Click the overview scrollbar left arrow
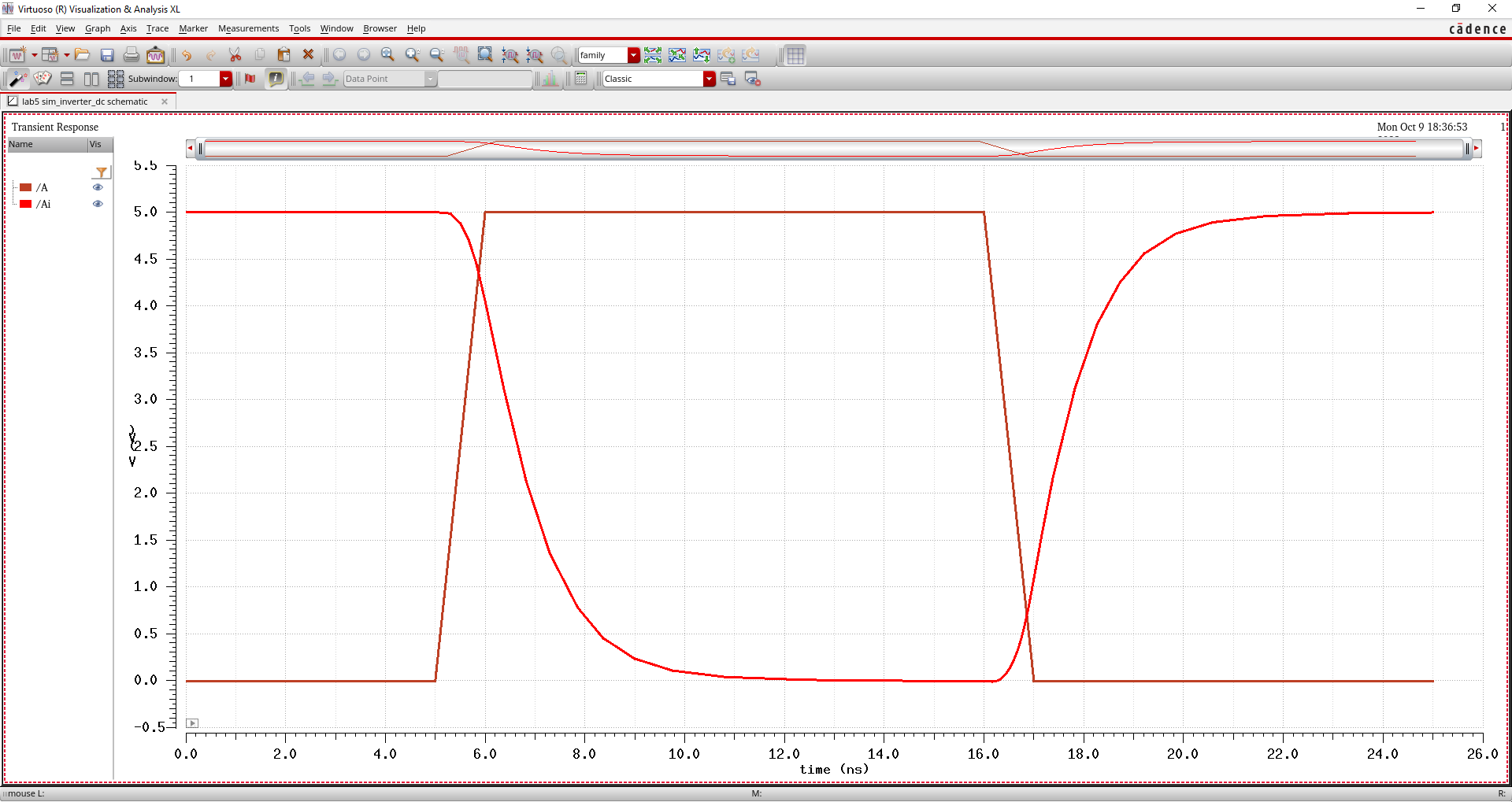Screen dimensions: 1512x802 coord(190,148)
